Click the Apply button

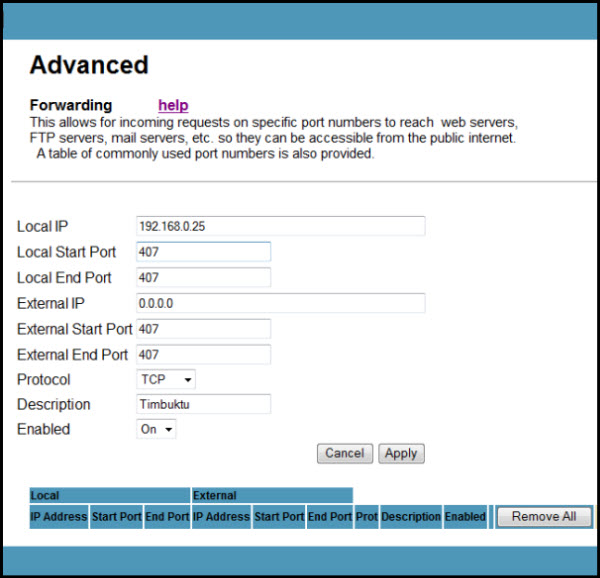point(401,453)
